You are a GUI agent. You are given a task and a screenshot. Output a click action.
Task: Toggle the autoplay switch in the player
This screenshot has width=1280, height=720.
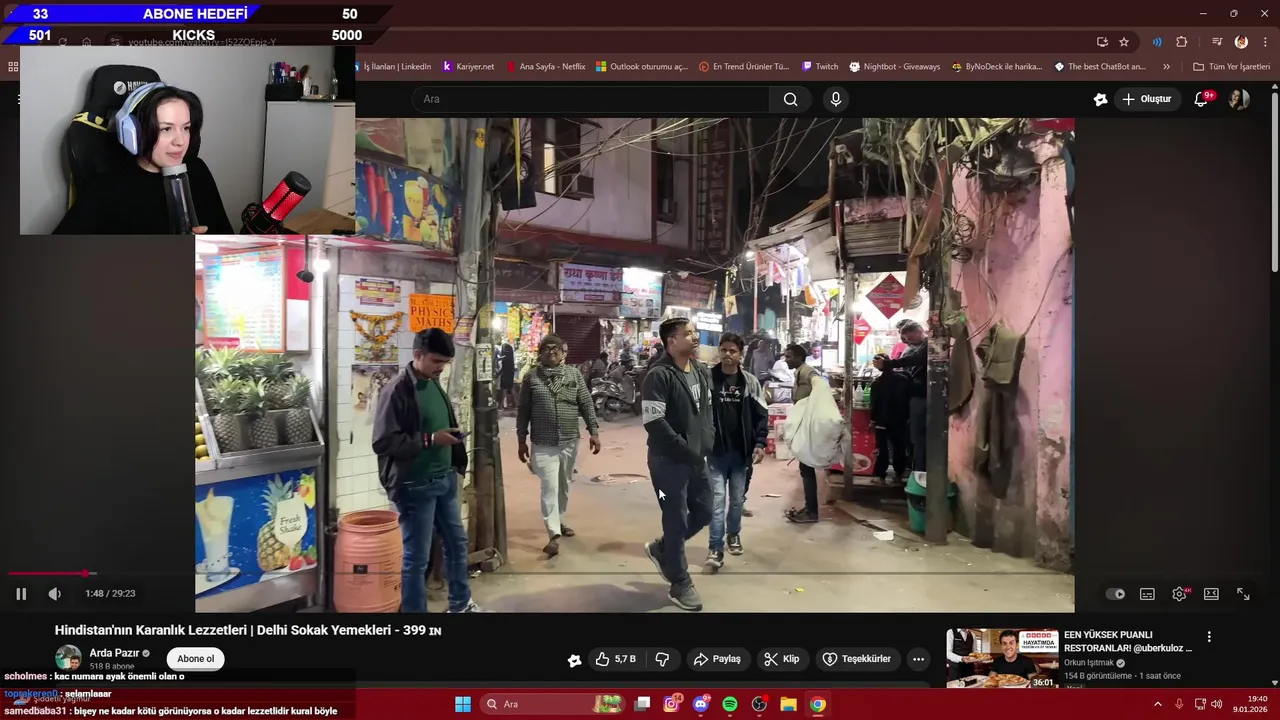click(x=1115, y=594)
